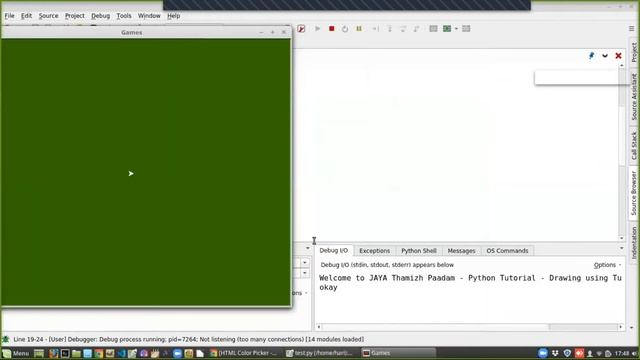Switch to the Python Shell tab
The height and width of the screenshot is (360, 640).
[x=419, y=251]
